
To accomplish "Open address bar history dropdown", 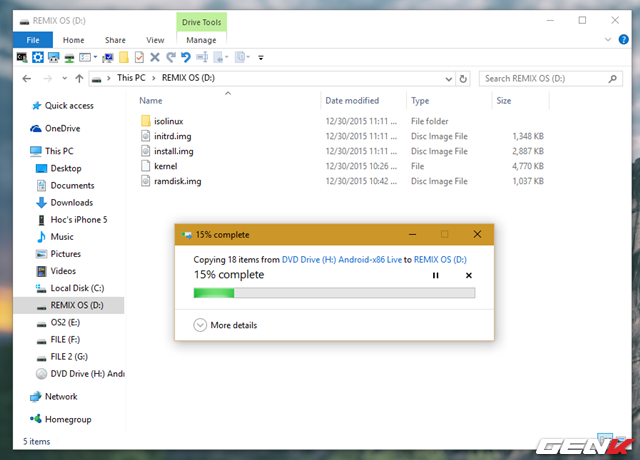I will (x=449, y=79).
